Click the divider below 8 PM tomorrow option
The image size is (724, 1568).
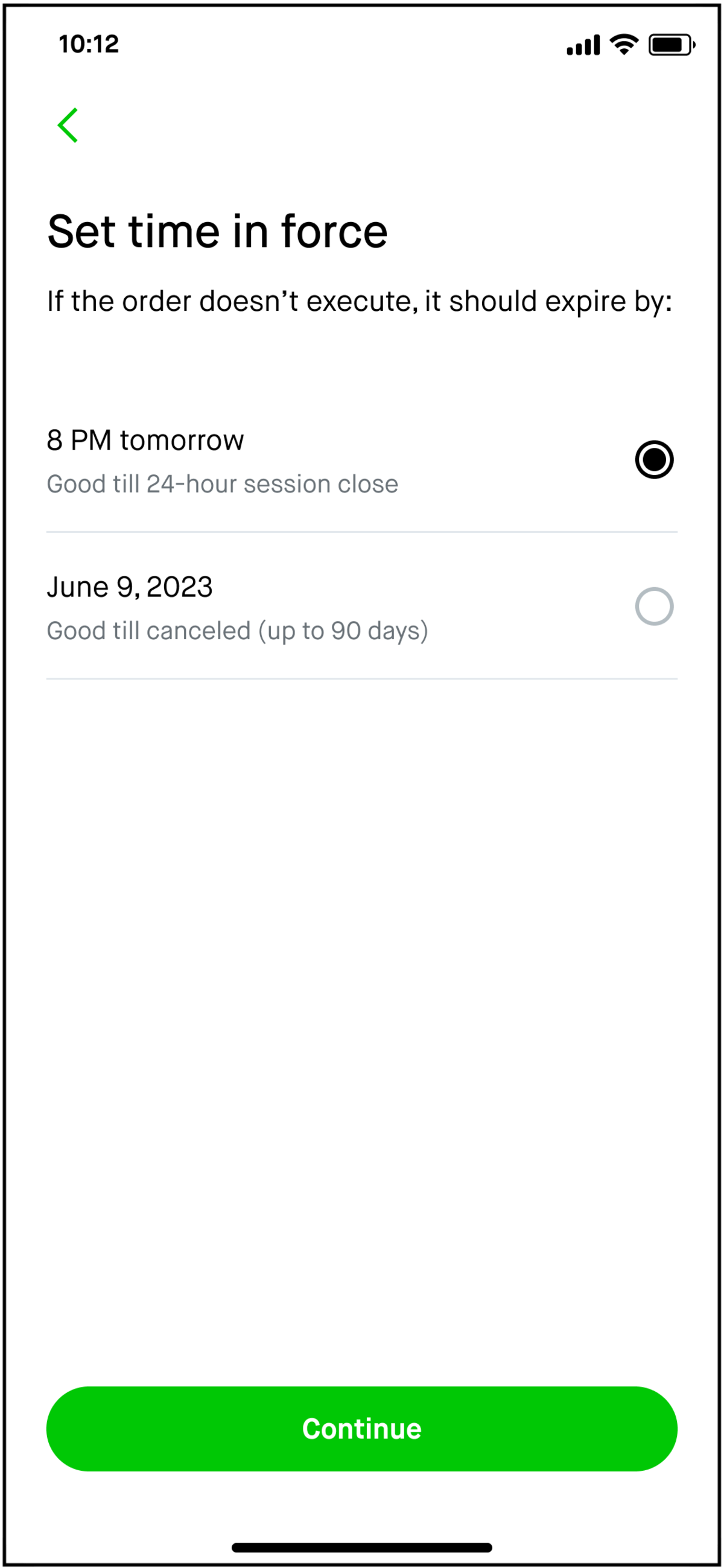coord(362,532)
